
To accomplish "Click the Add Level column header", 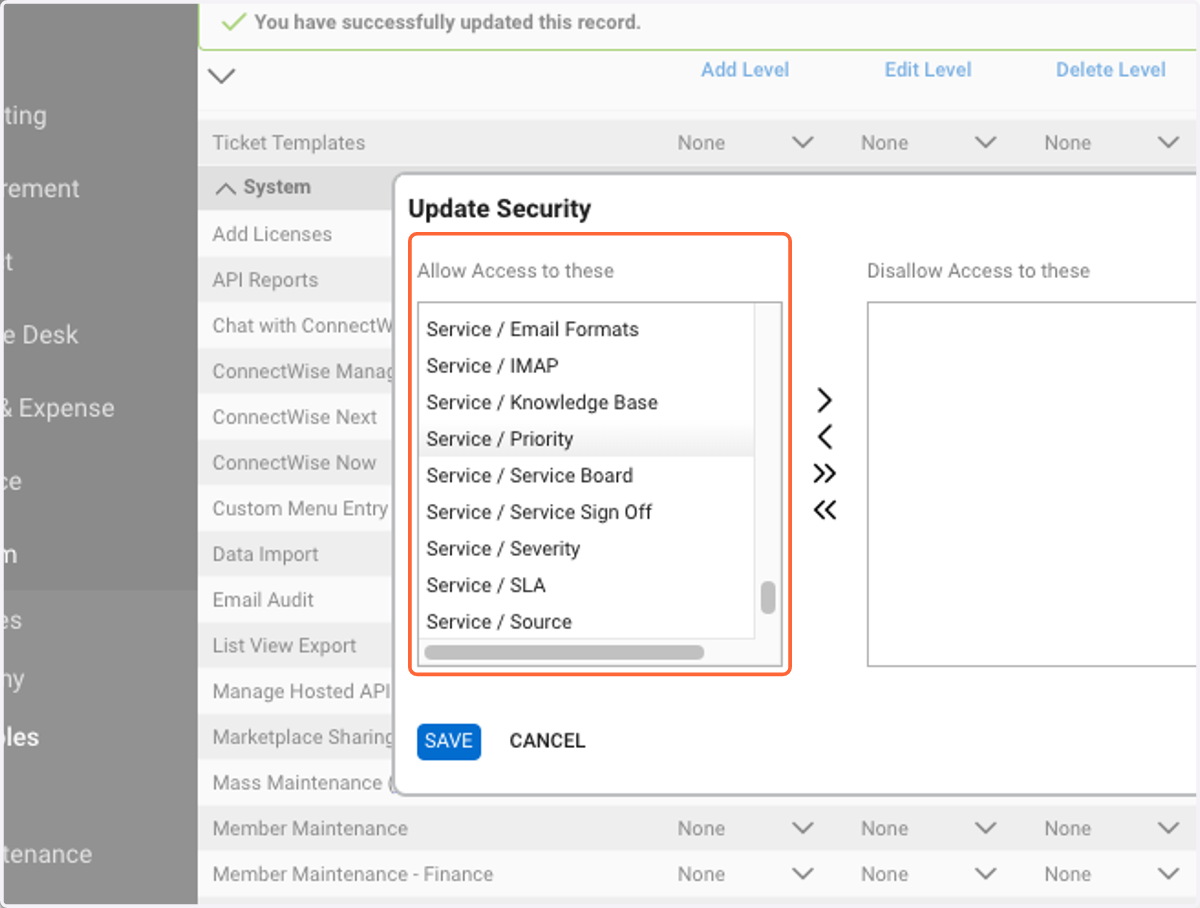I will (745, 70).
